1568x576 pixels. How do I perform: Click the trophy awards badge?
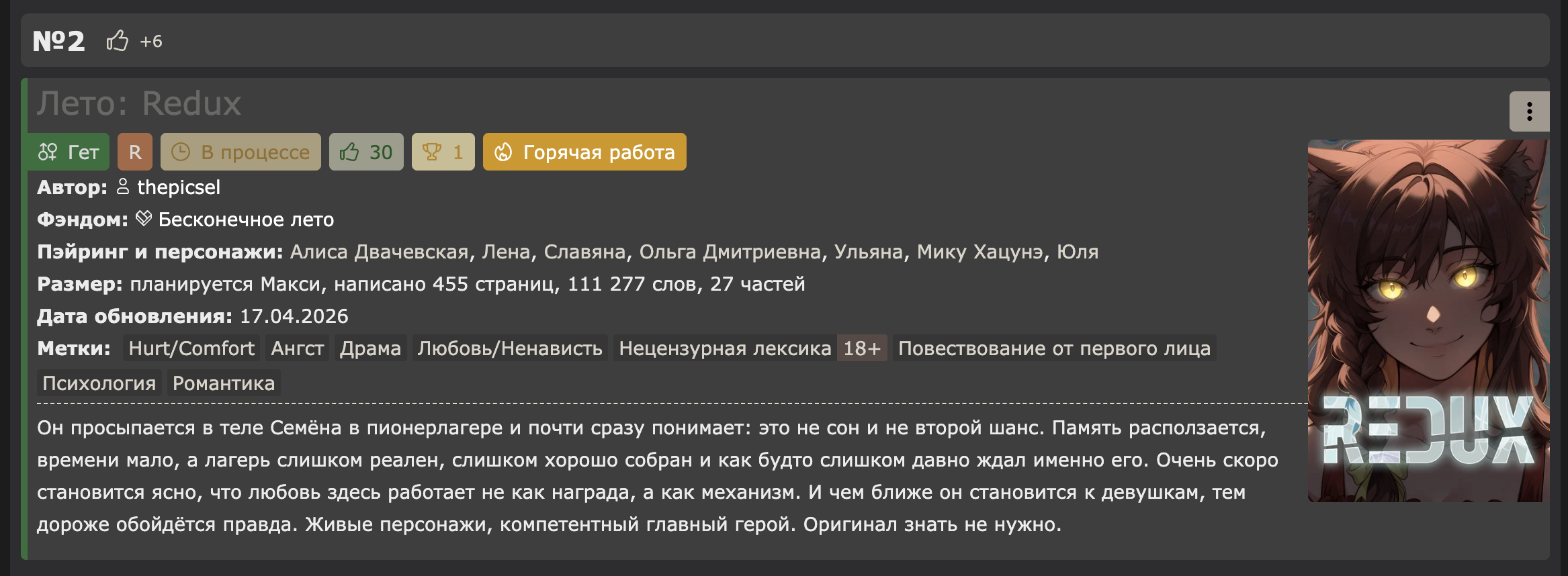coord(443,152)
